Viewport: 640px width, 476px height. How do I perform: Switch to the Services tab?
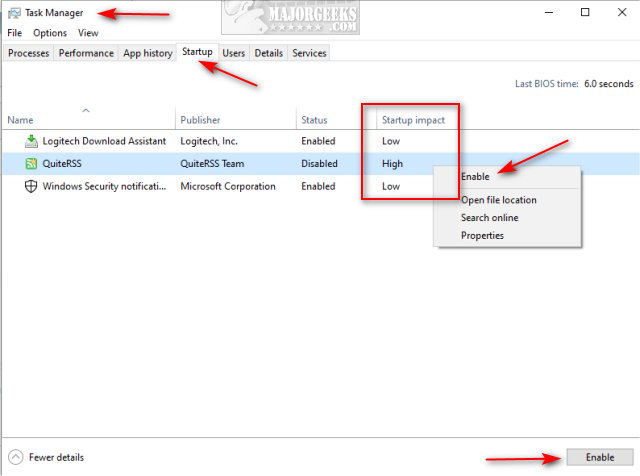pos(309,53)
